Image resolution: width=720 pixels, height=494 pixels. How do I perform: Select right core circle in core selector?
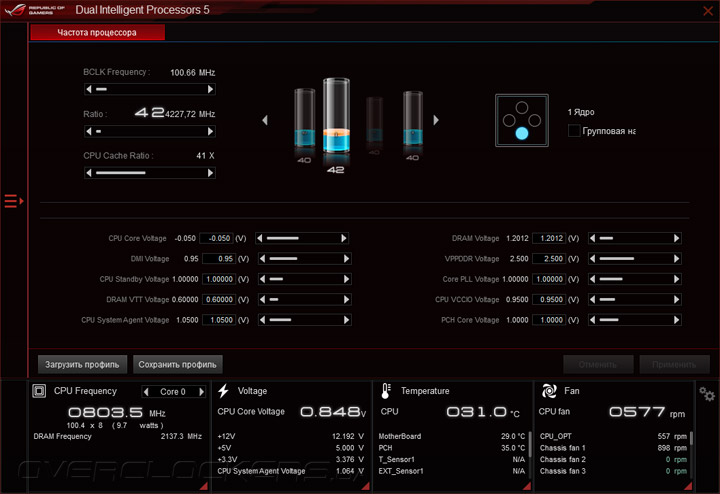coord(534,120)
